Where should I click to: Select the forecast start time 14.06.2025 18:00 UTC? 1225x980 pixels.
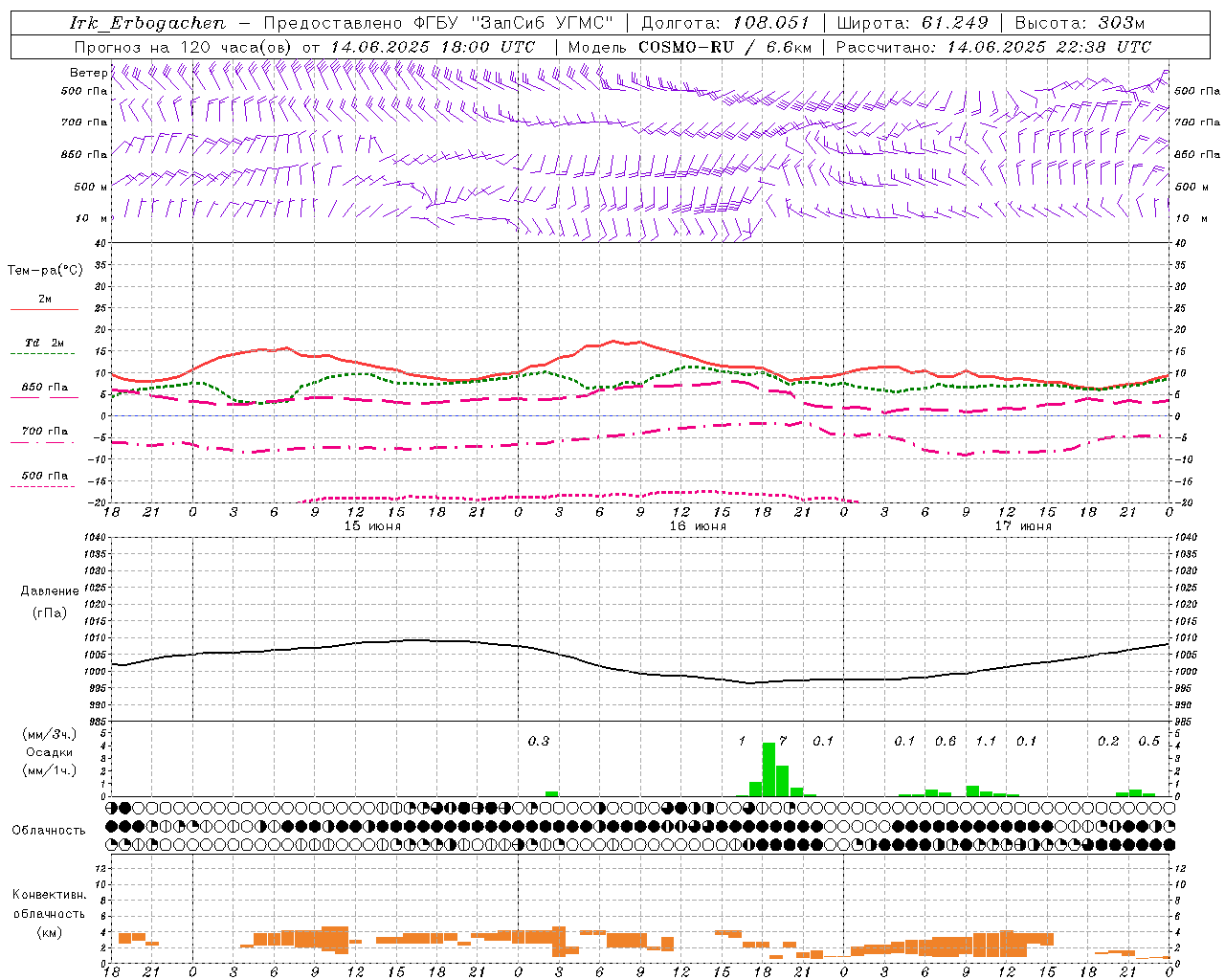point(433,47)
